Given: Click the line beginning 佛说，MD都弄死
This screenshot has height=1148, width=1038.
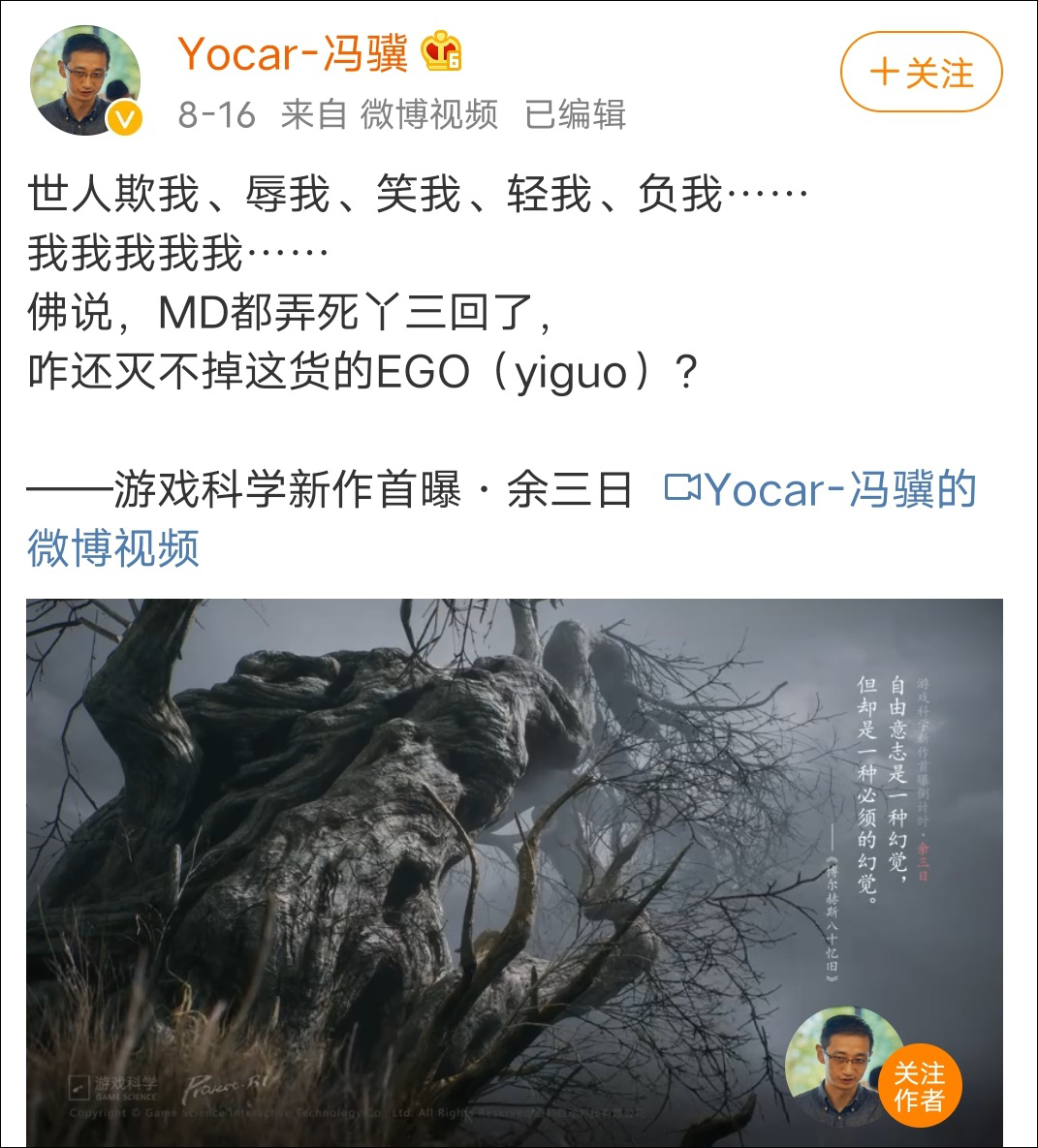Looking at the screenshot, I should (x=289, y=313).
